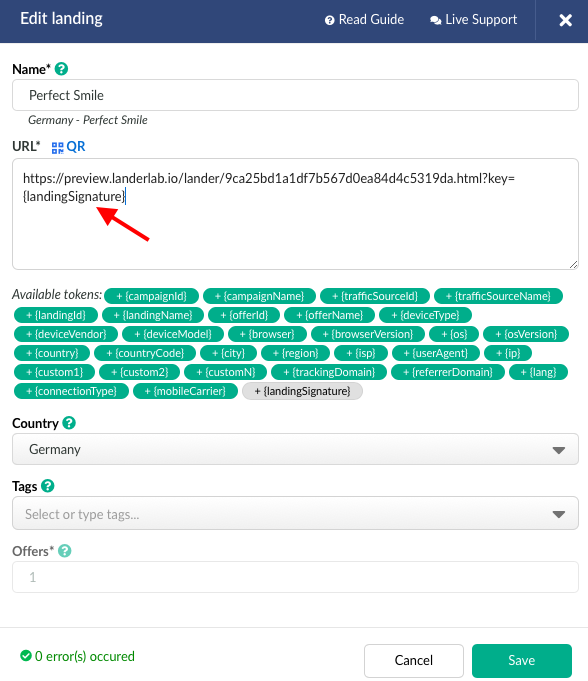The height and width of the screenshot is (681, 588).
Task: Insert the {mobileCarrier} token
Action: [x=185, y=391]
